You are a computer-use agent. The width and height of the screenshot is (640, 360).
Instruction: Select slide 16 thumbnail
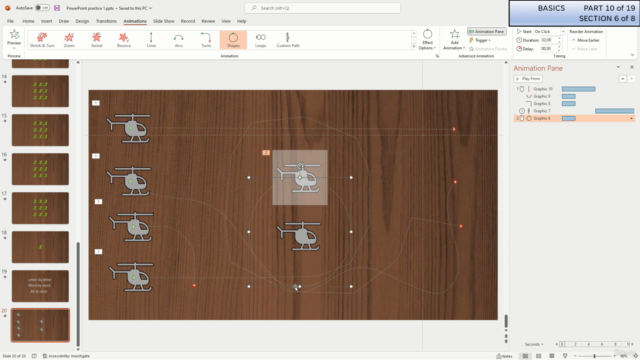click(x=40, y=169)
